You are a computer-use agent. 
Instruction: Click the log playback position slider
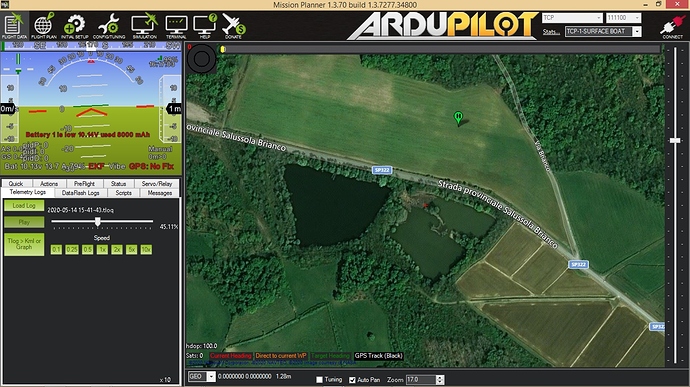coord(102,222)
